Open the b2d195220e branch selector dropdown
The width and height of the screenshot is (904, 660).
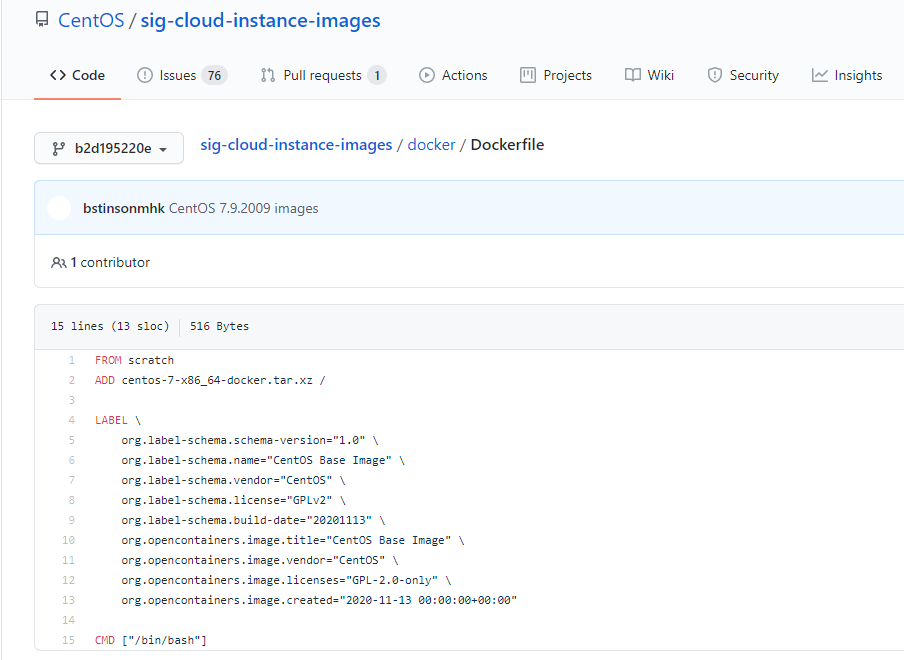109,148
